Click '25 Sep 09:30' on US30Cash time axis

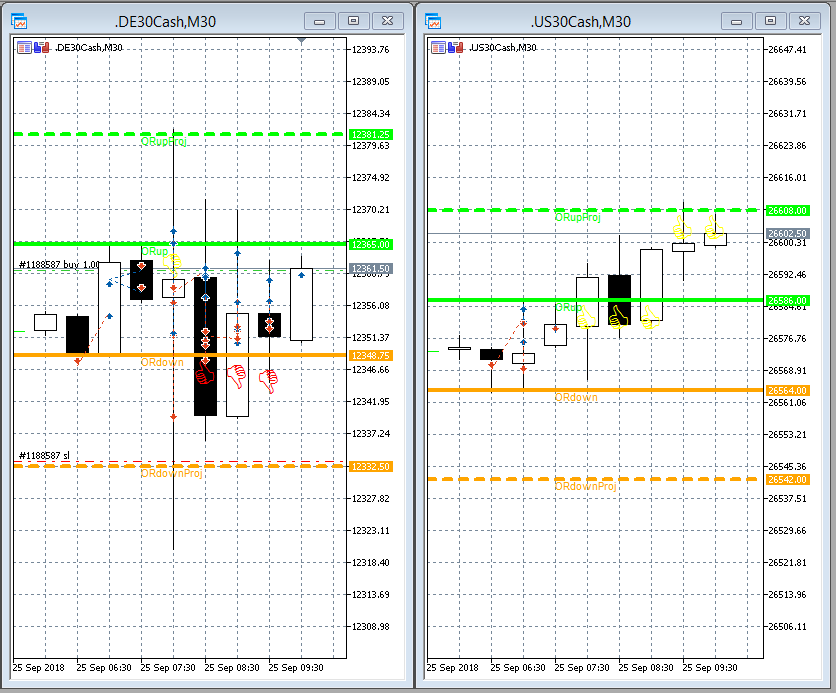710,667
